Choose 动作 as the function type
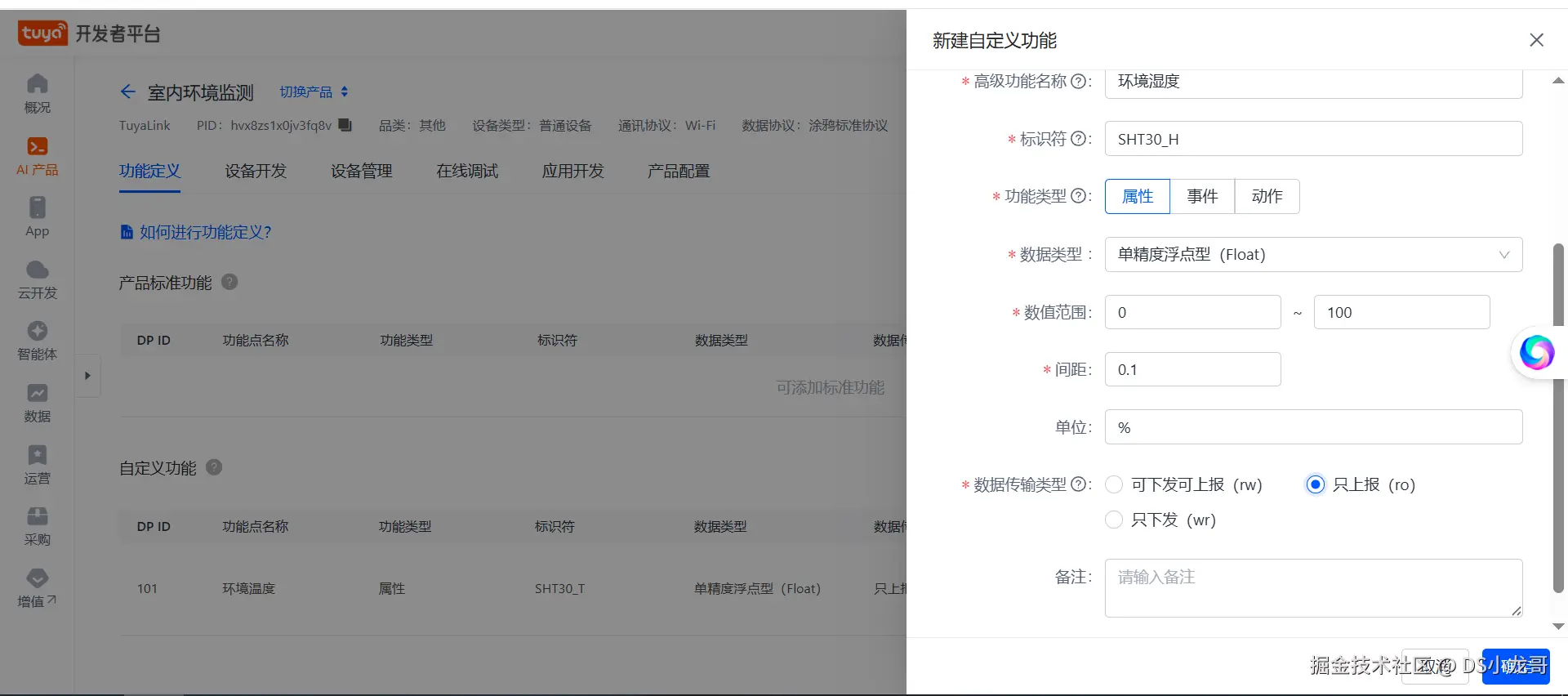This screenshot has height=696, width=1568. tap(1267, 196)
